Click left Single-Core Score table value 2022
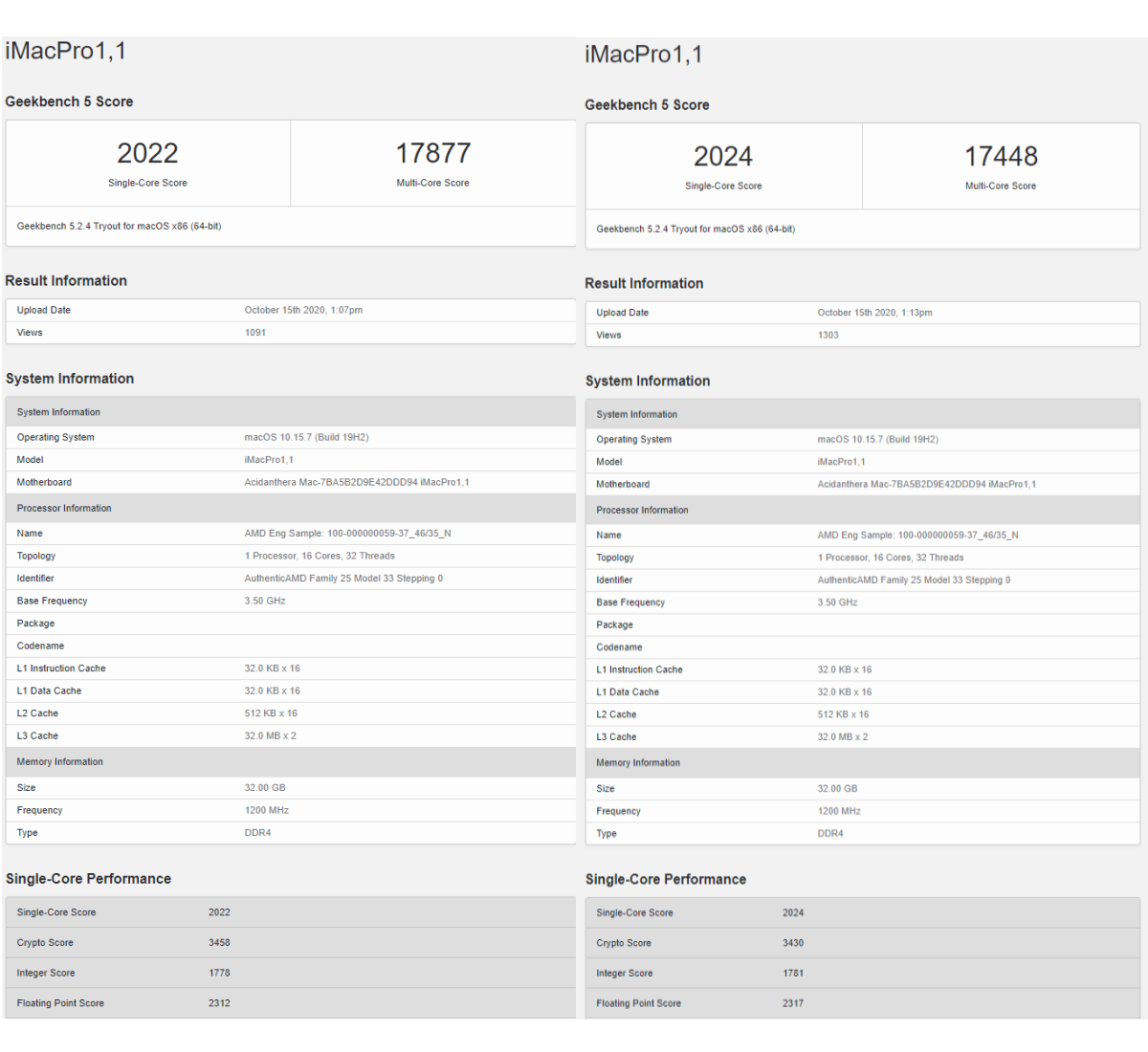The height and width of the screenshot is (1052, 1148). pyautogui.click(x=219, y=912)
